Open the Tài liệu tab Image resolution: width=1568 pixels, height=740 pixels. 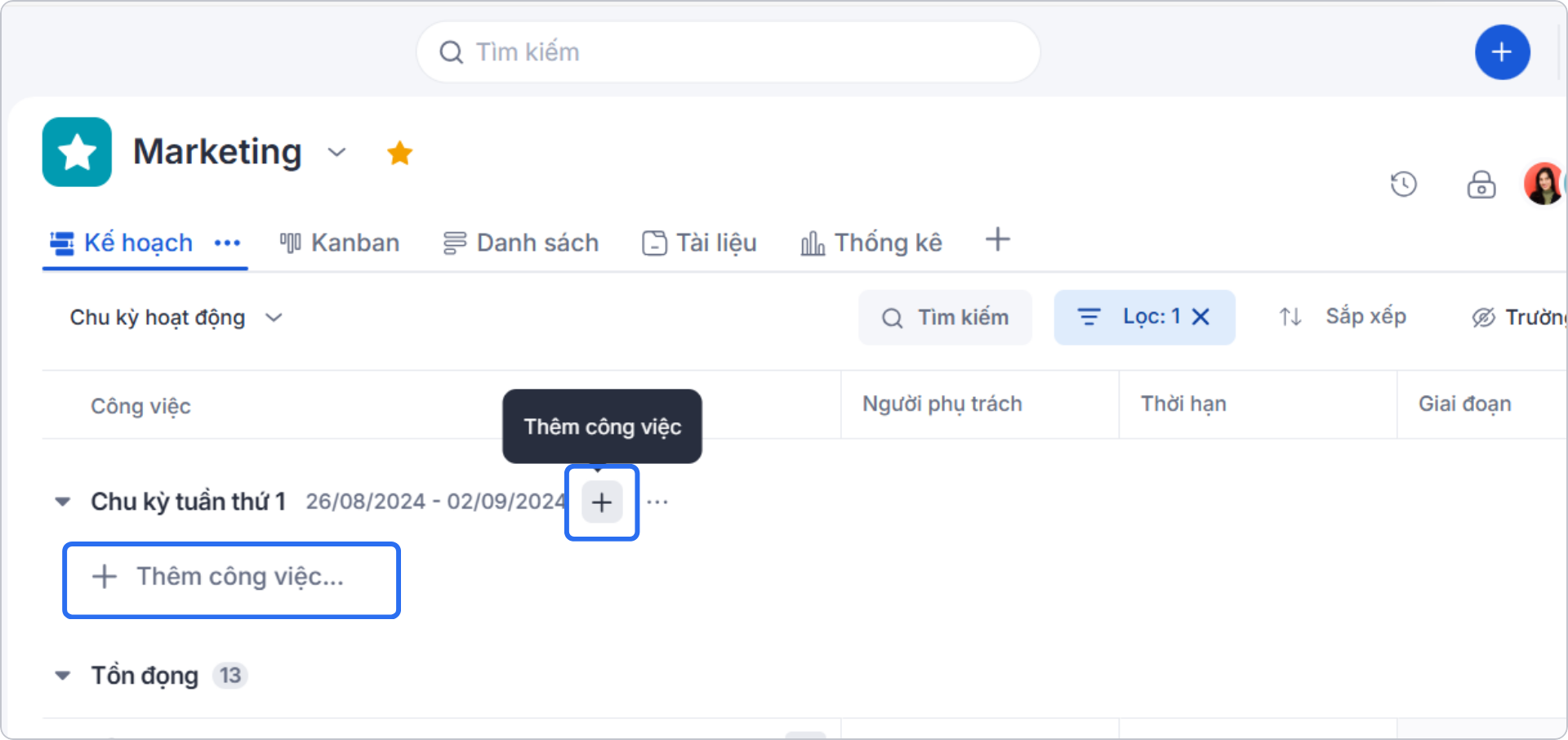point(698,243)
